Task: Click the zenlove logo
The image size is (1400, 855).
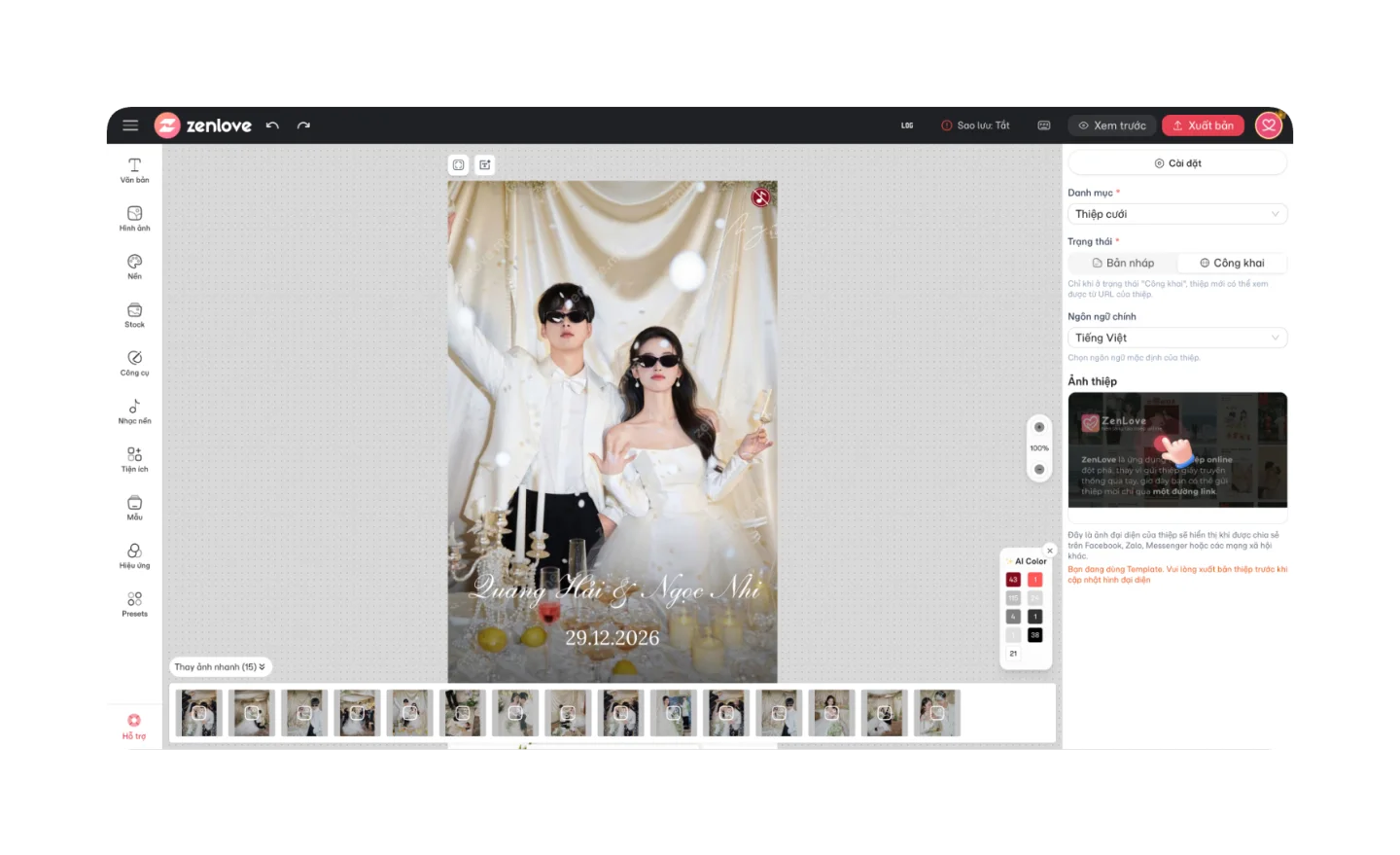Action: (x=203, y=125)
